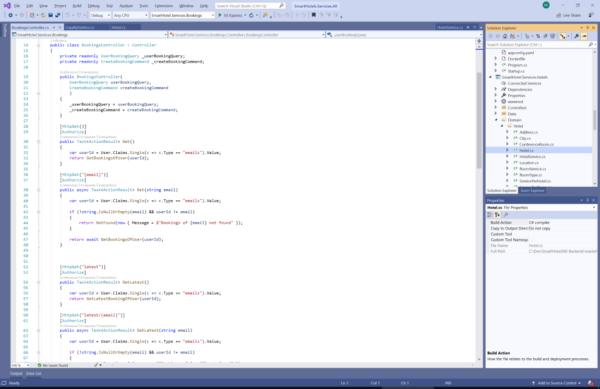Viewport: 600px width, 389px height.
Task: Toggle auto-hide pin on Properties panel
Action: pos(587,200)
